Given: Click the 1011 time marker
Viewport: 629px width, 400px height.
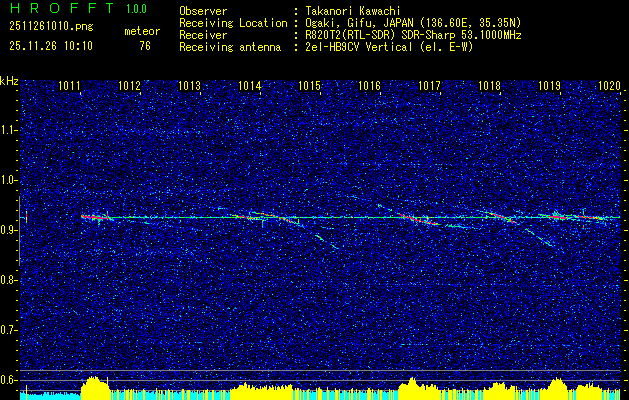Looking at the screenshot, I should (x=69, y=86).
